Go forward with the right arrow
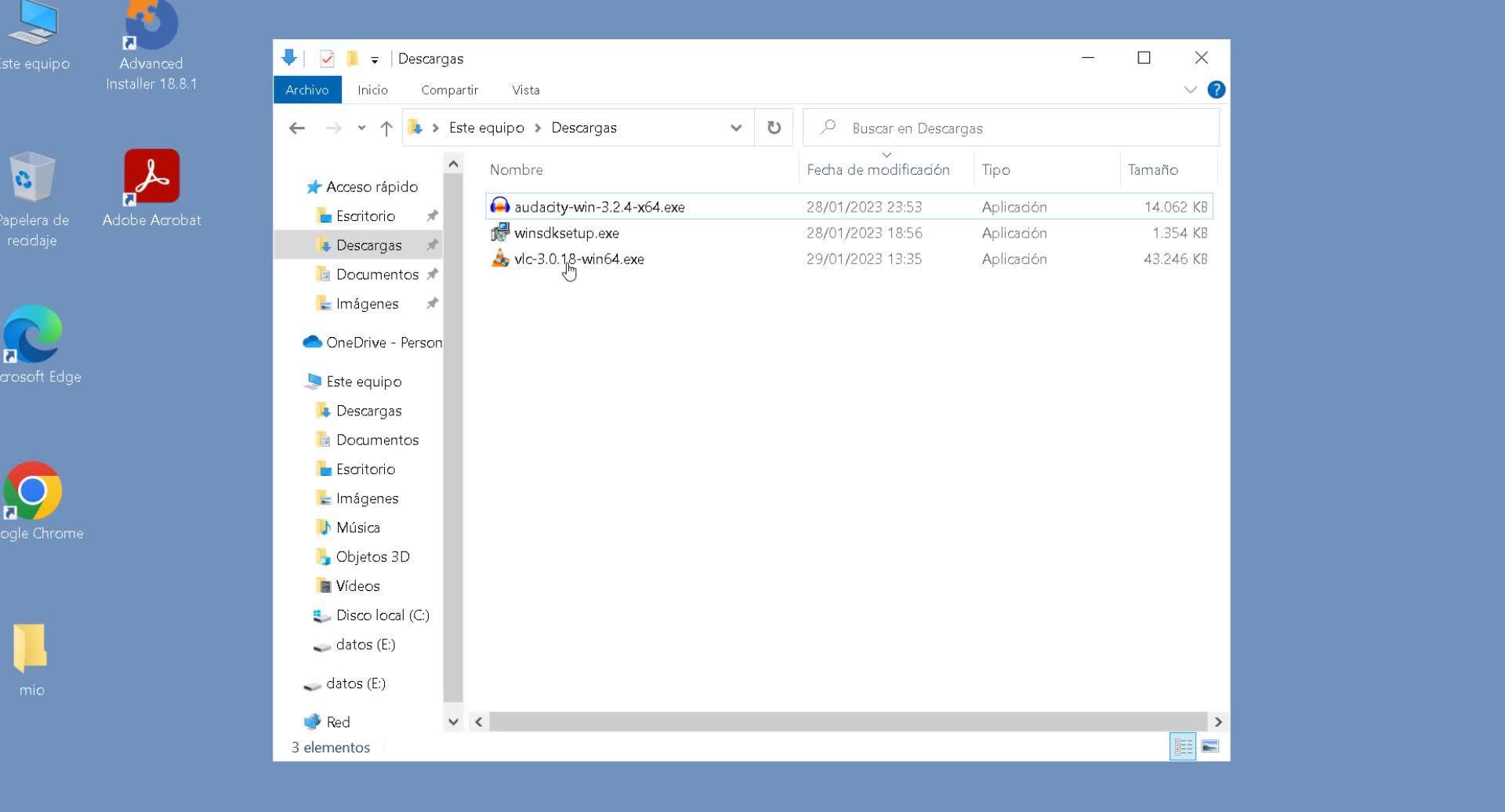 pyautogui.click(x=333, y=128)
